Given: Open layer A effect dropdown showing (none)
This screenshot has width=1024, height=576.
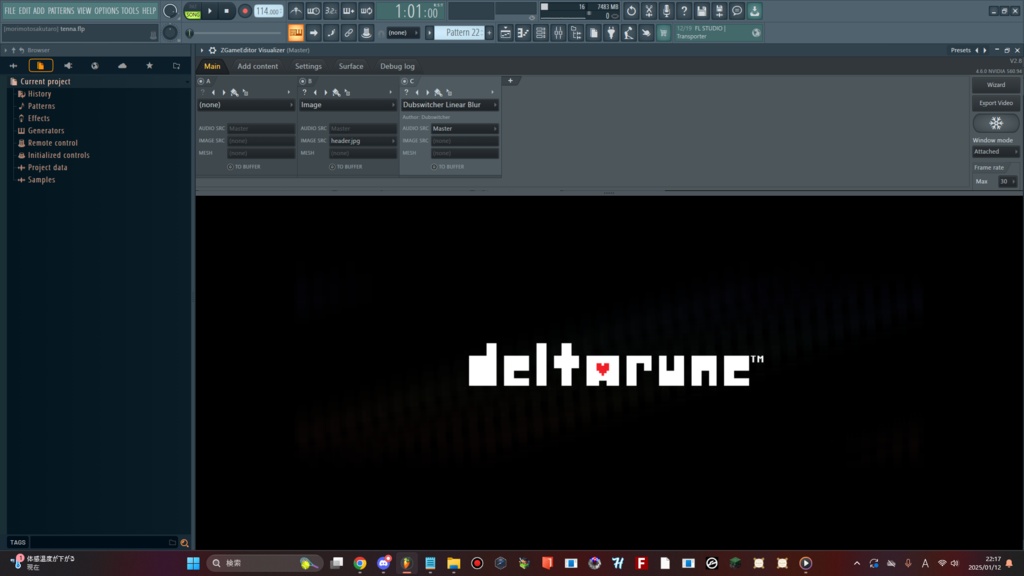Looking at the screenshot, I should click(x=246, y=104).
